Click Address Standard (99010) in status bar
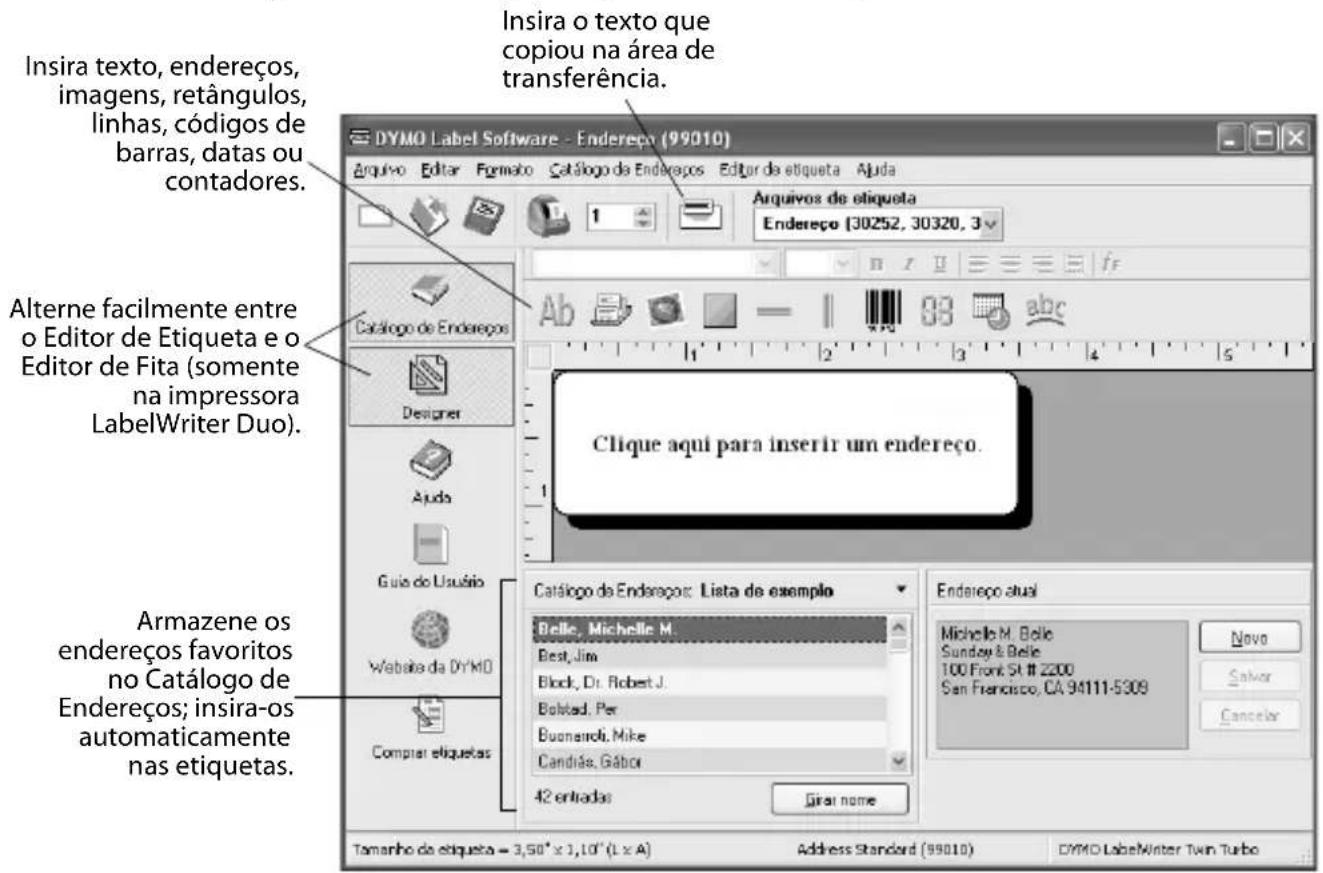Viewport: 1323px width, 873px height. pos(886,849)
